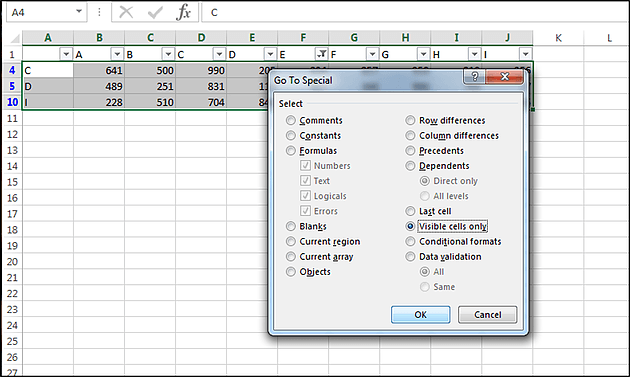Click the formula bar expand dots handle

coord(99,12)
